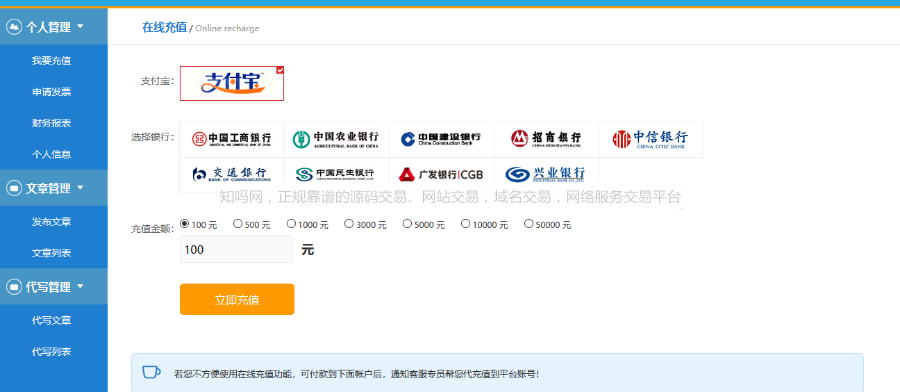Select the 10000 元 amount radio
Image resolution: width=900 pixels, height=392 pixels.
tap(465, 223)
